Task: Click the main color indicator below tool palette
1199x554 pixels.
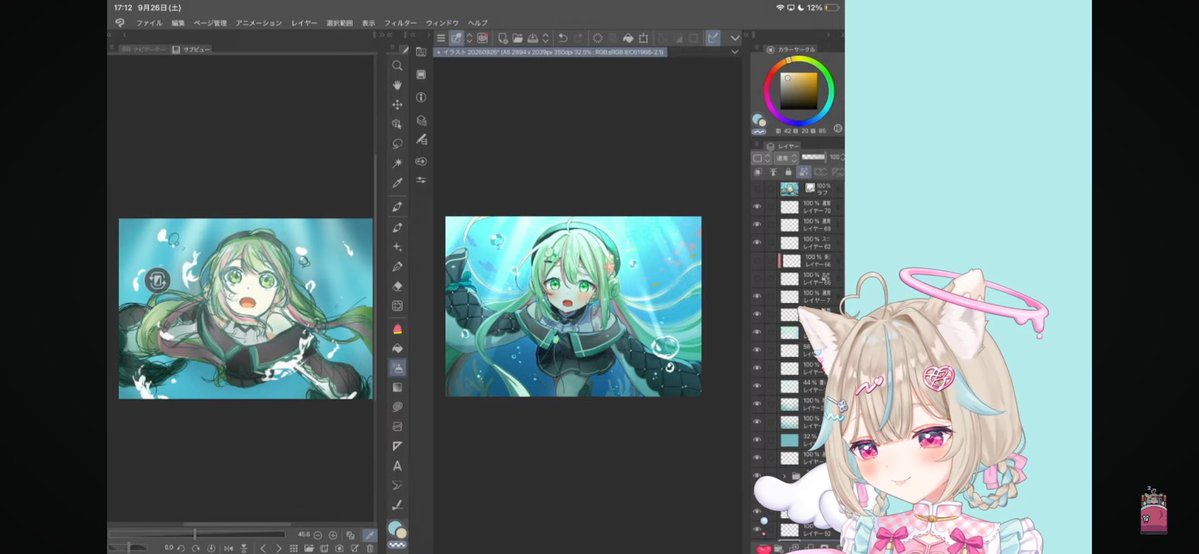Action: [395, 527]
